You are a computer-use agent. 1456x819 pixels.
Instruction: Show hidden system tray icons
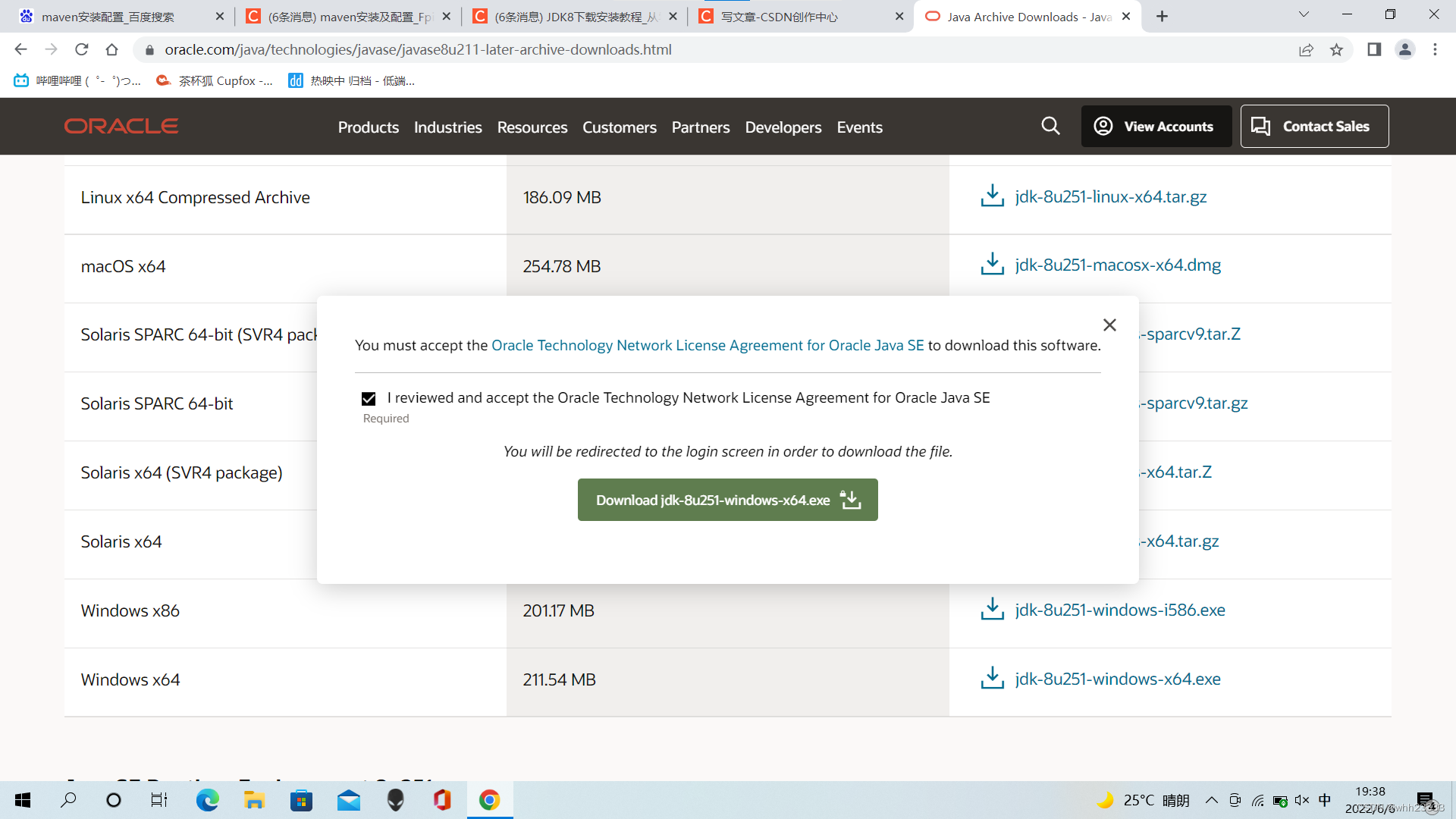(x=1212, y=800)
